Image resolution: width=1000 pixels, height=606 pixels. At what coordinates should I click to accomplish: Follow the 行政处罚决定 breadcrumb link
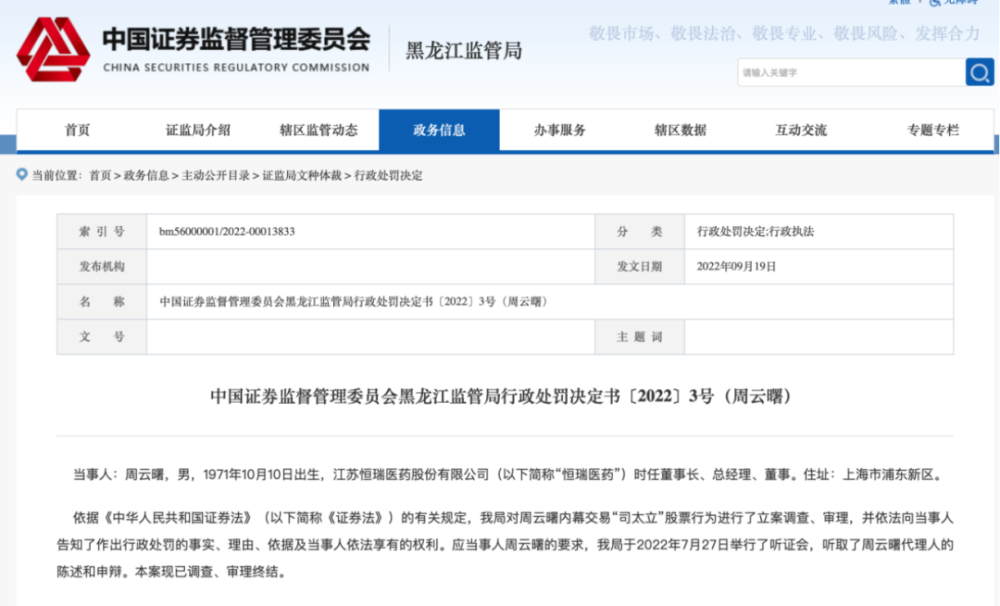[x=388, y=175]
